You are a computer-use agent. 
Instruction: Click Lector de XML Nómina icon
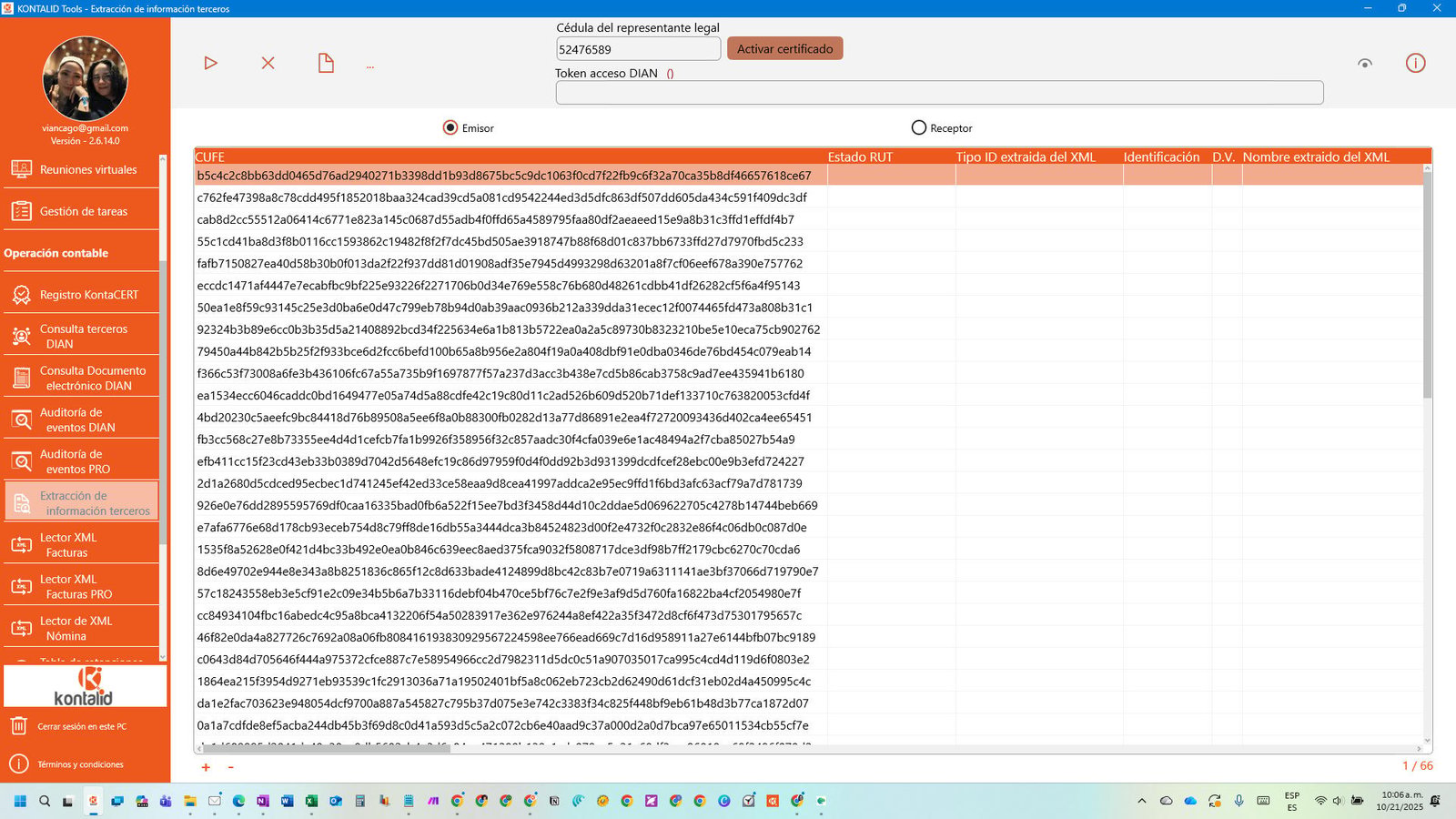point(21,629)
